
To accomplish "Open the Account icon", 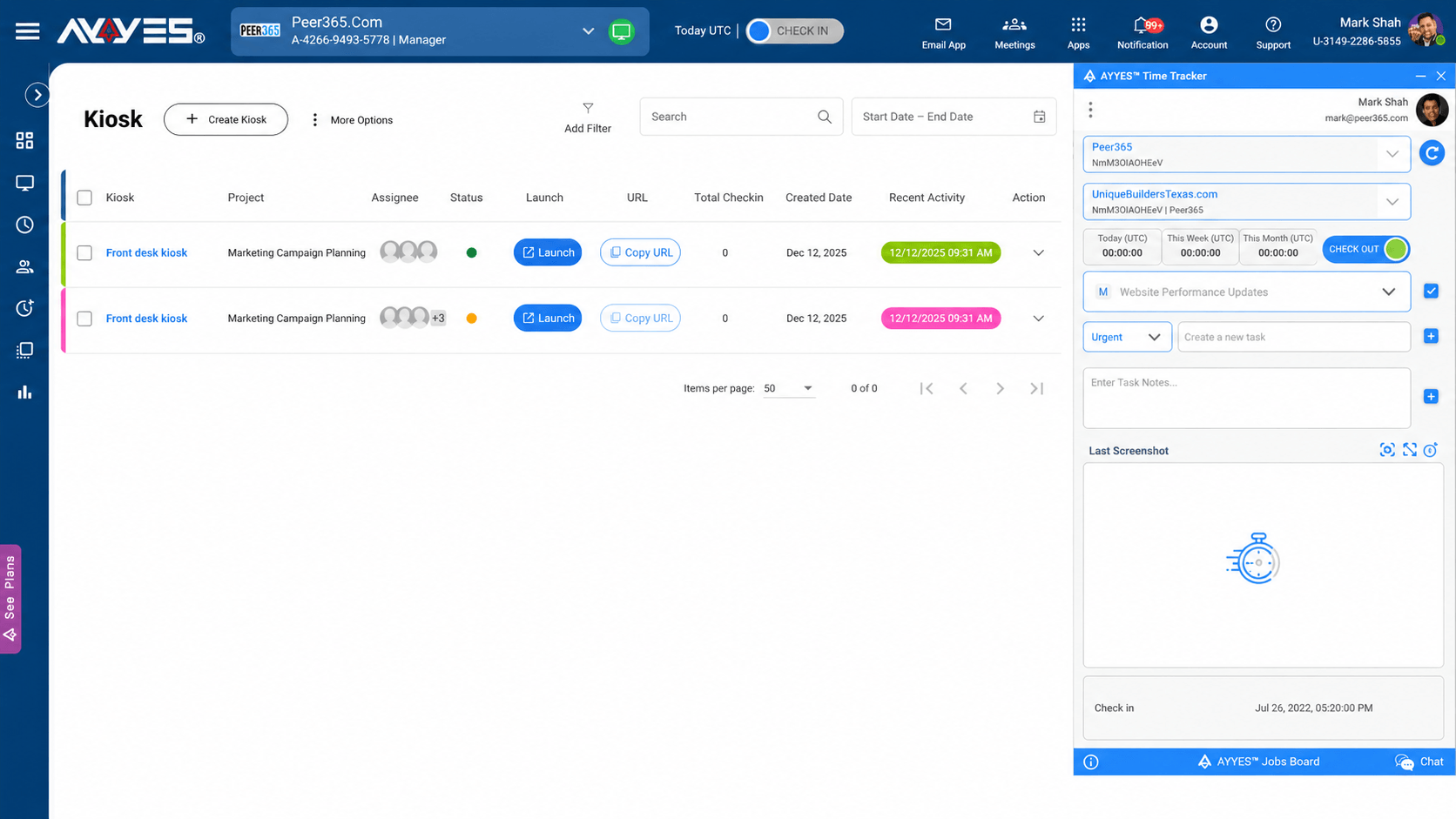I will (x=1209, y=24).
